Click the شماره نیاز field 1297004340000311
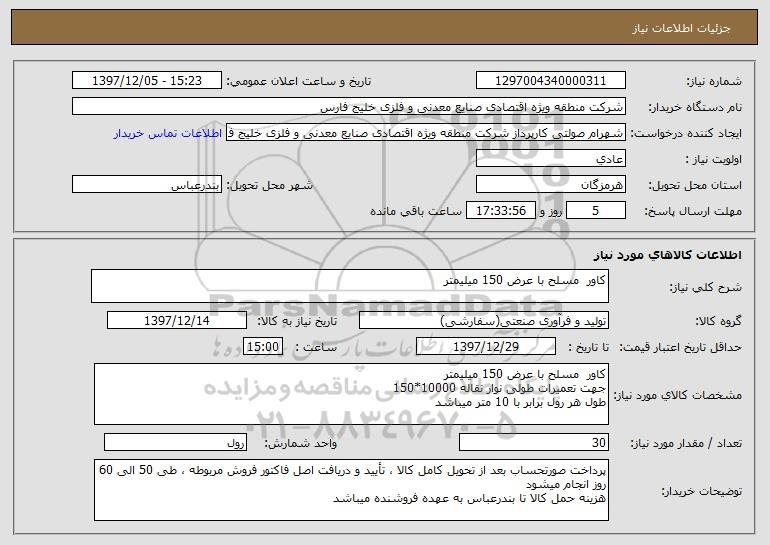 [x=550, y=81]
